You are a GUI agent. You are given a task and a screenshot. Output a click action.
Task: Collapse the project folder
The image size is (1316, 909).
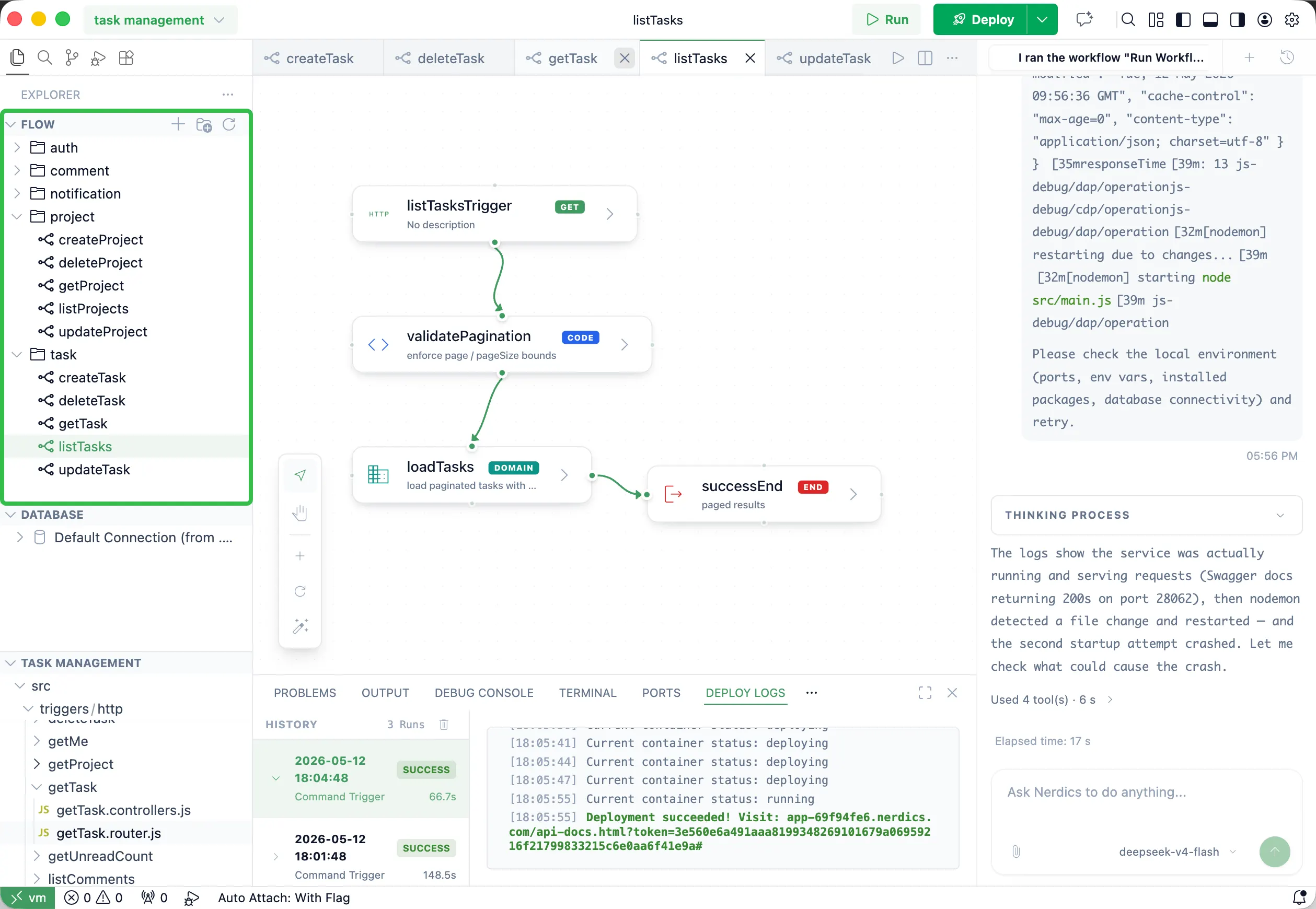(17, 216)
